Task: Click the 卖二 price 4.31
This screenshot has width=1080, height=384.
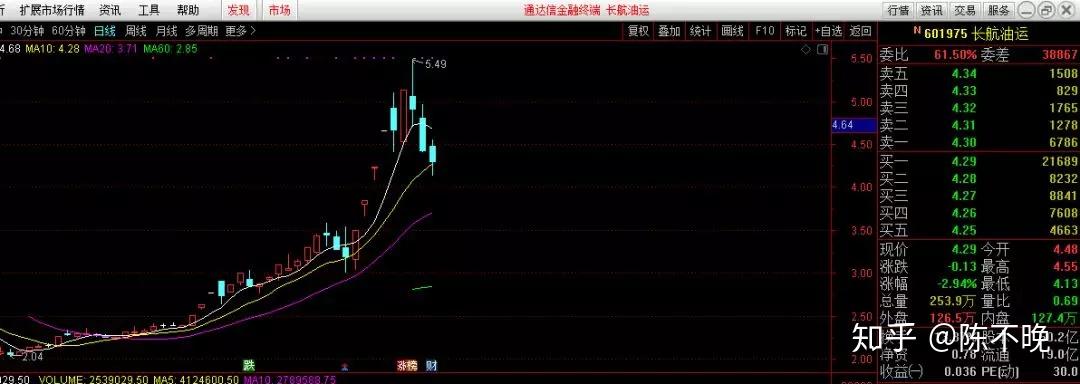Action: 964,125
